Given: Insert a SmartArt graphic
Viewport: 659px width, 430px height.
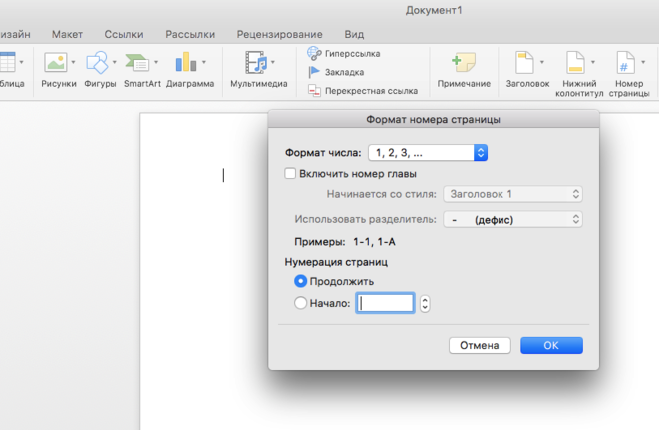Looking at the screenshot, I should [x=141, y=63].
